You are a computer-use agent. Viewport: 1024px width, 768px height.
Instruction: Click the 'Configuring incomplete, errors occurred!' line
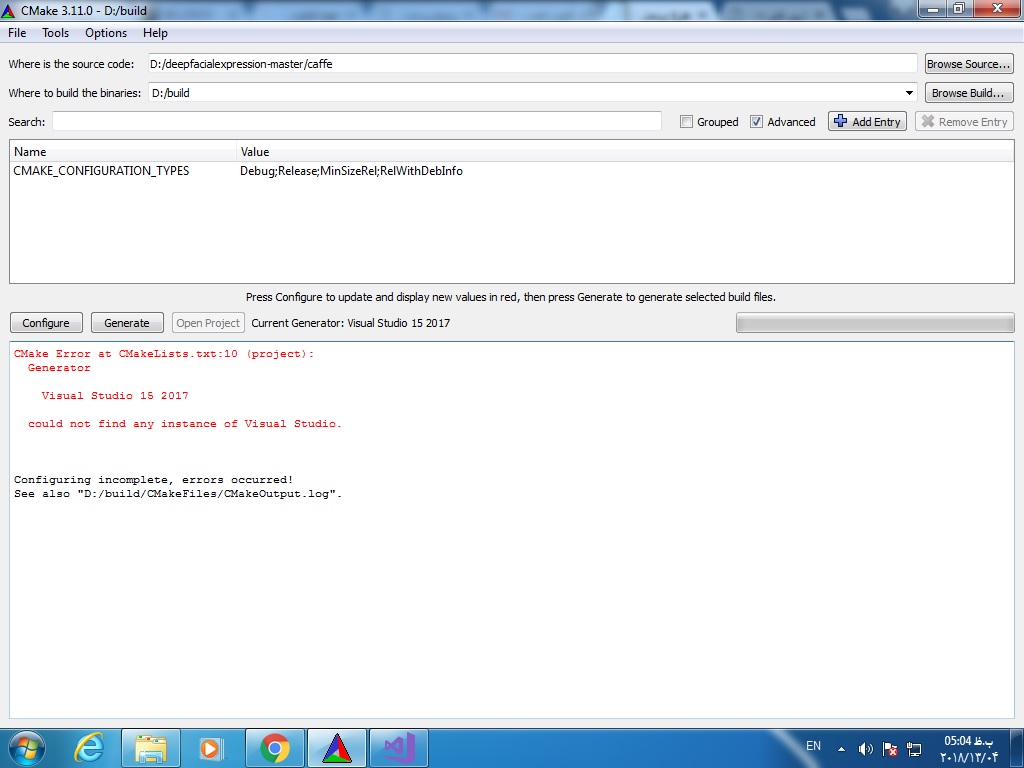(154, 480)
